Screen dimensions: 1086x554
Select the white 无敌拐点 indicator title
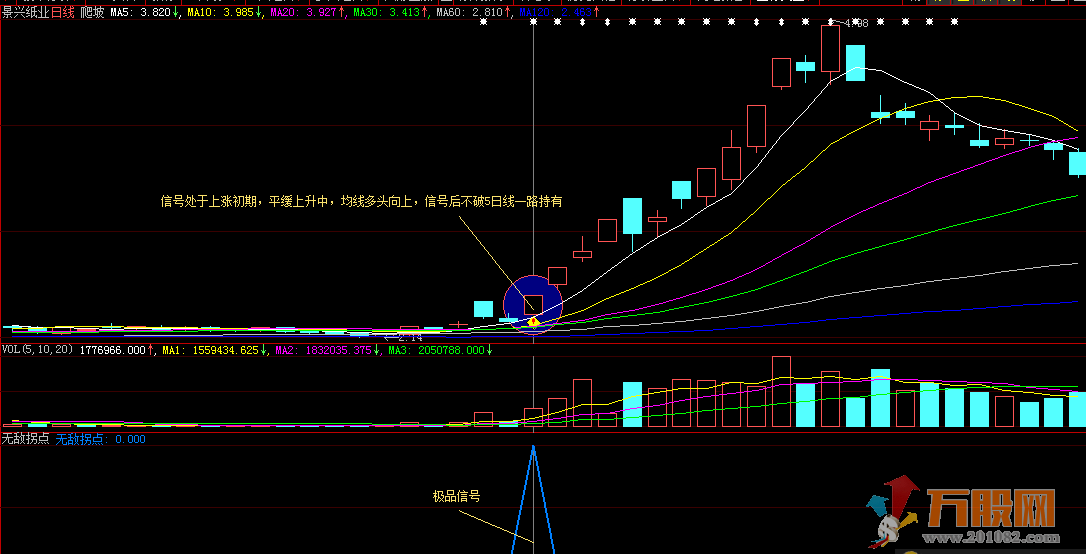coord(25,439)
